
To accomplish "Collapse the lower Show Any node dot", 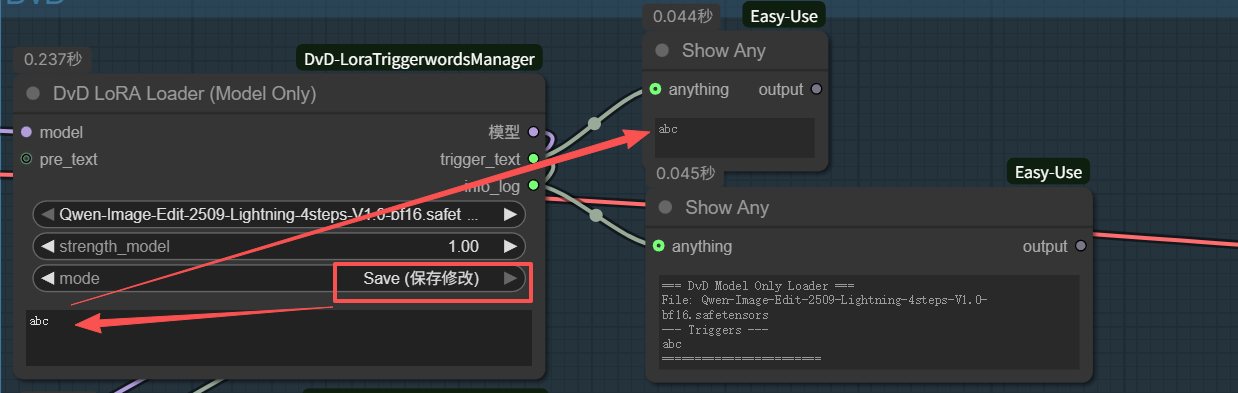I will click(x=664, y=208).
